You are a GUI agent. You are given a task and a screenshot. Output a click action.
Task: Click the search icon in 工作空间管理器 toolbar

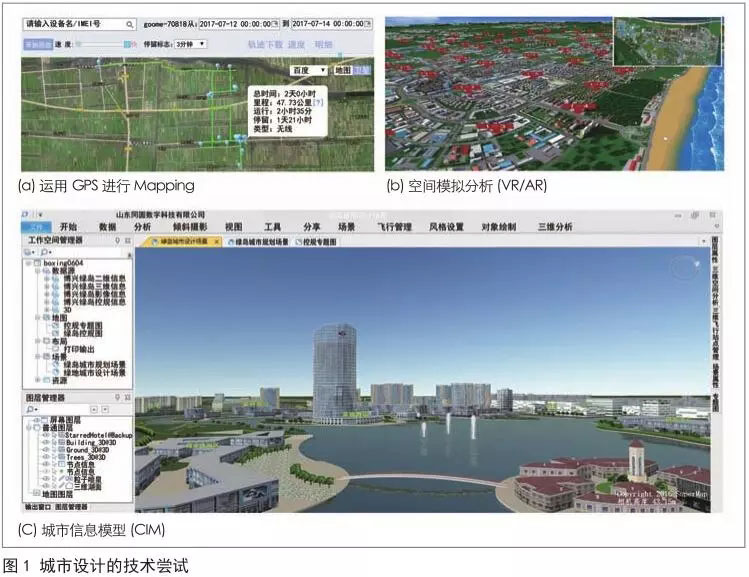pyautogui.click(x=46, y=252)
